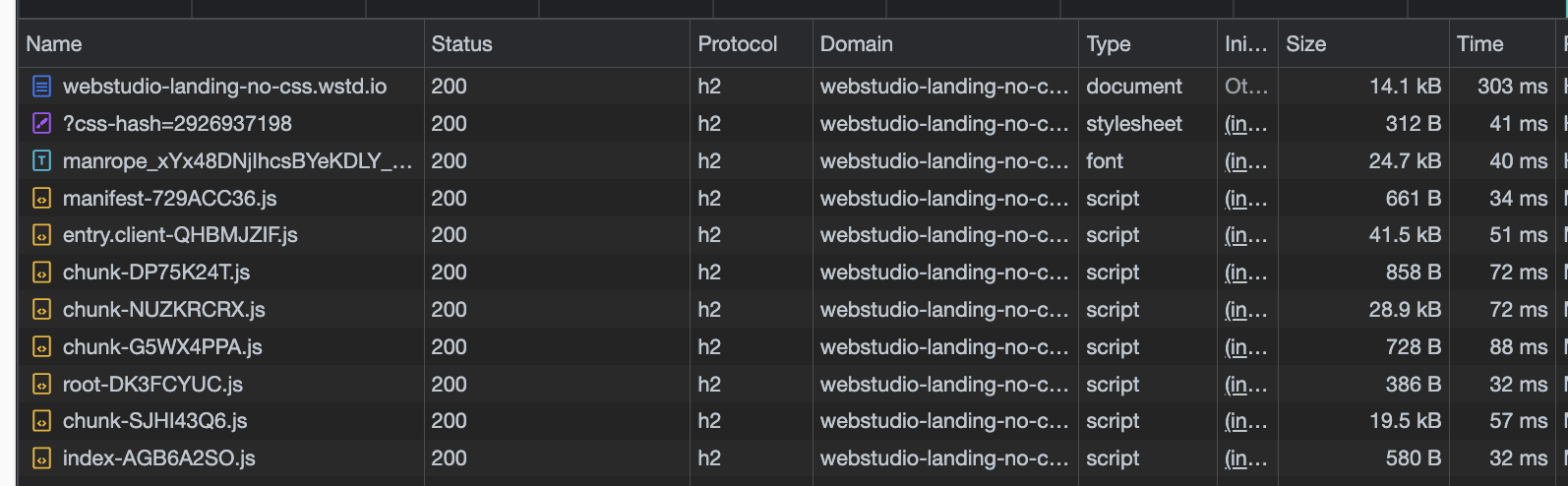Click the Type column header
Screen dimensions: 1568x486
pos(1108,44)
